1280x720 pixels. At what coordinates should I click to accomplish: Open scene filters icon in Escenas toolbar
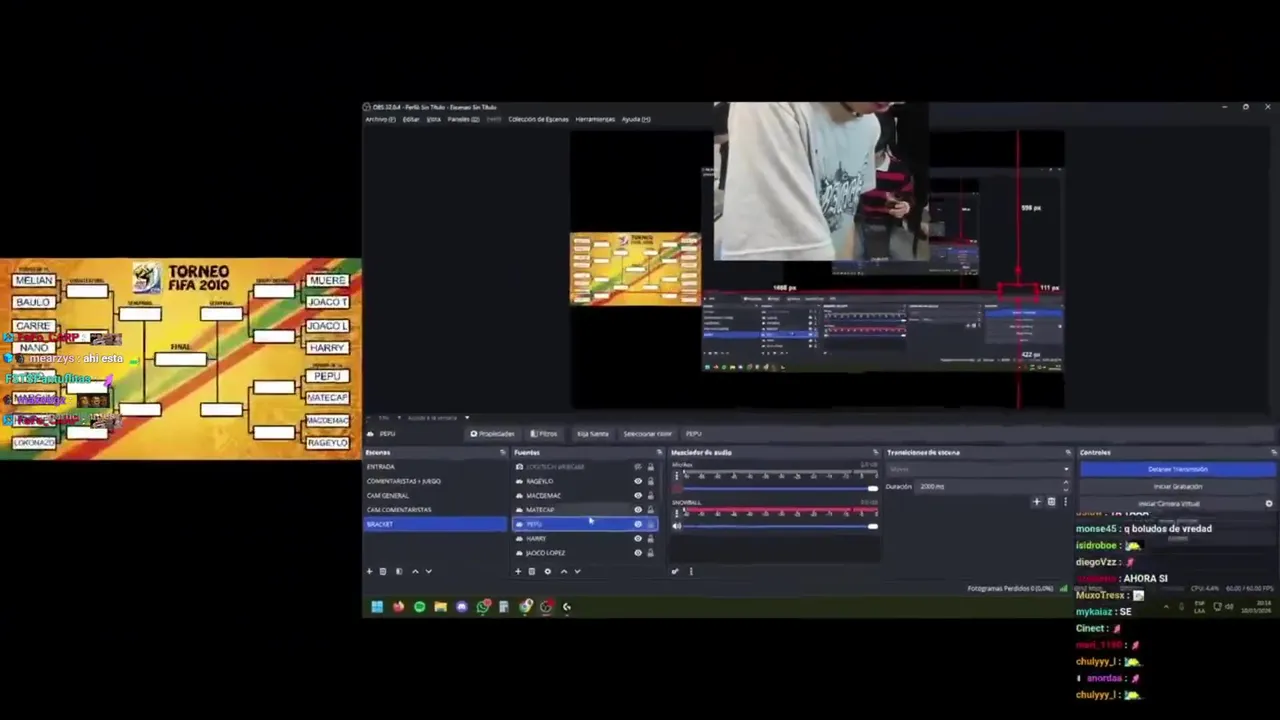click(399, 571)
